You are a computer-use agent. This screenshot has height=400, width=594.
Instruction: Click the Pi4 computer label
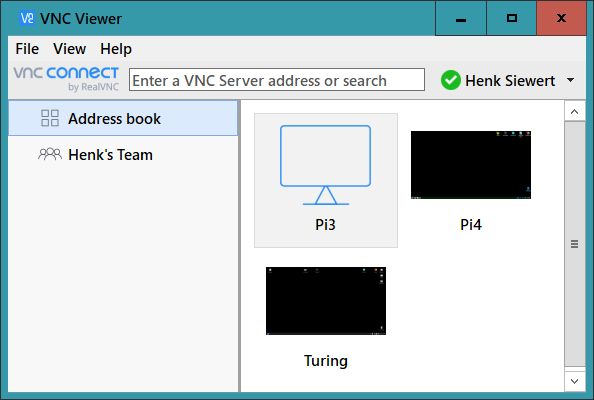(x=471, y=225)
